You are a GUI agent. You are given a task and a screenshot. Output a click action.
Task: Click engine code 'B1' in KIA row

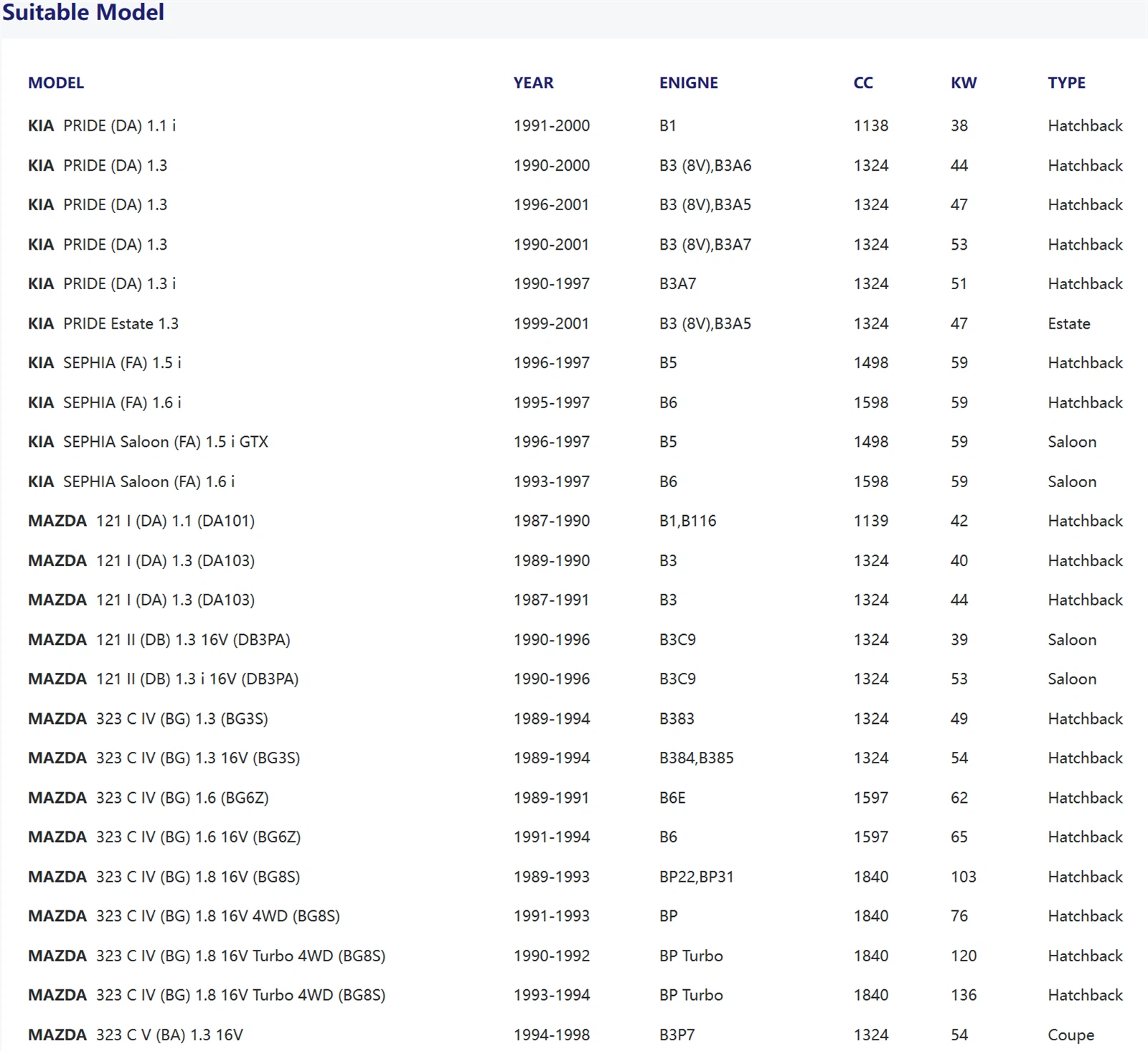(x=667, y=126)
